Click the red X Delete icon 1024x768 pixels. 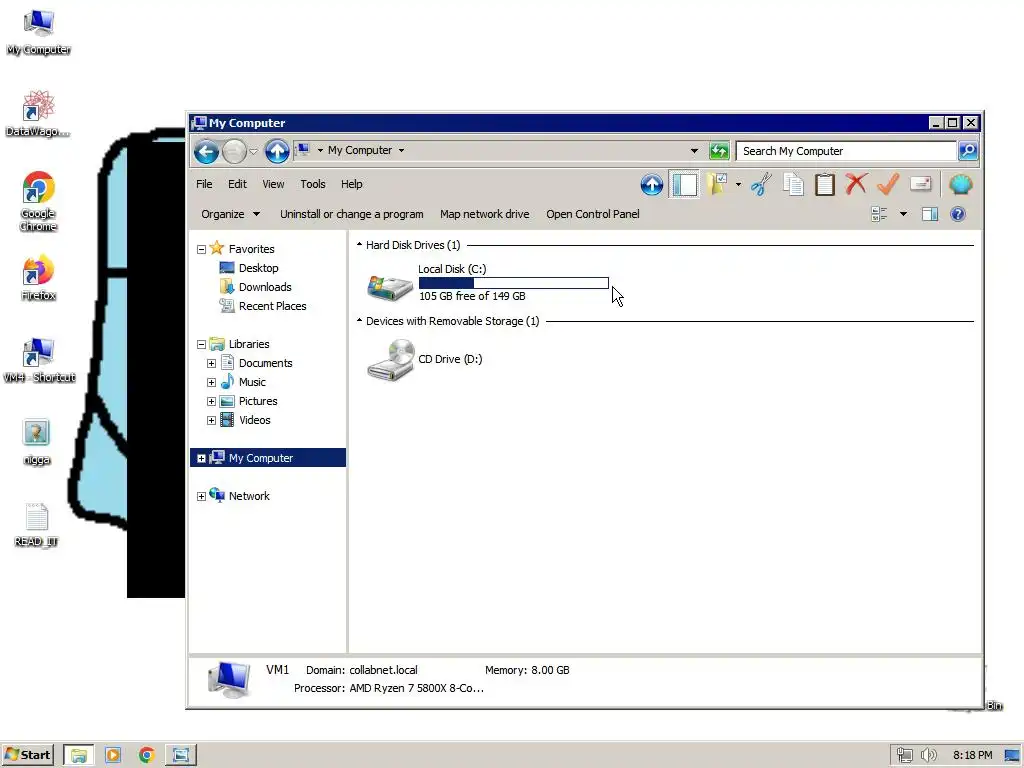[856, 185]
